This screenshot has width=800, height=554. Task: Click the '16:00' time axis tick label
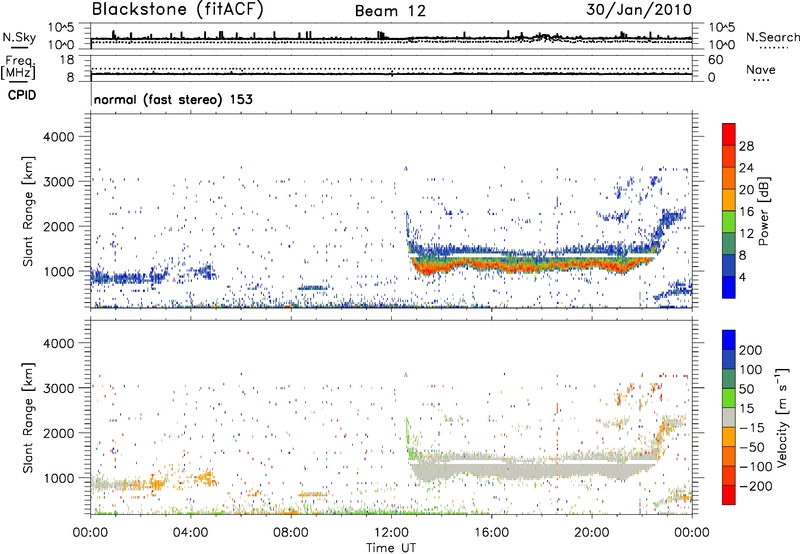(x=491, y=533)
